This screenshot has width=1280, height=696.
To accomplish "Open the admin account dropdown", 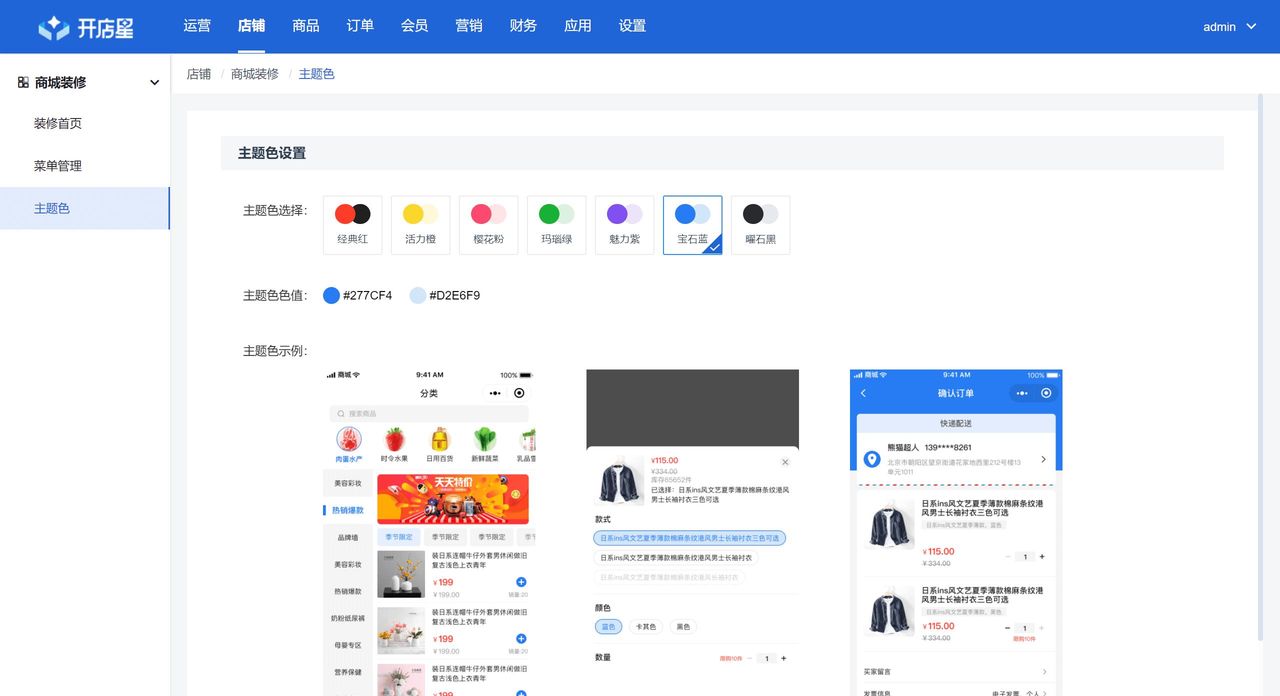I will (x=1229, y=27).
